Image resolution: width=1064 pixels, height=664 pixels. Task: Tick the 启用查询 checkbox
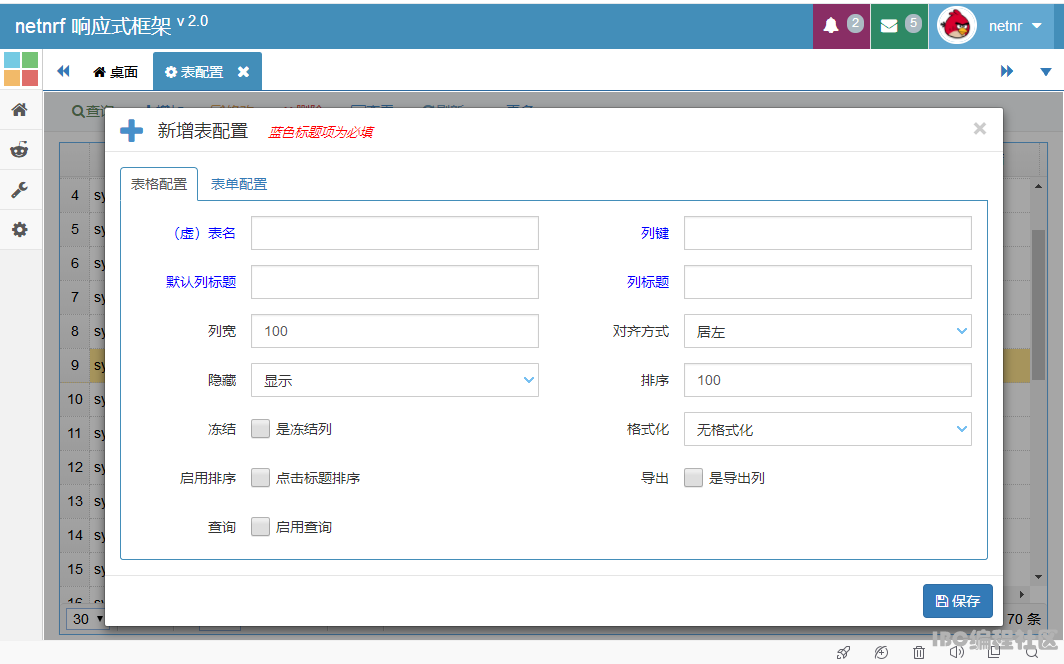261,526
